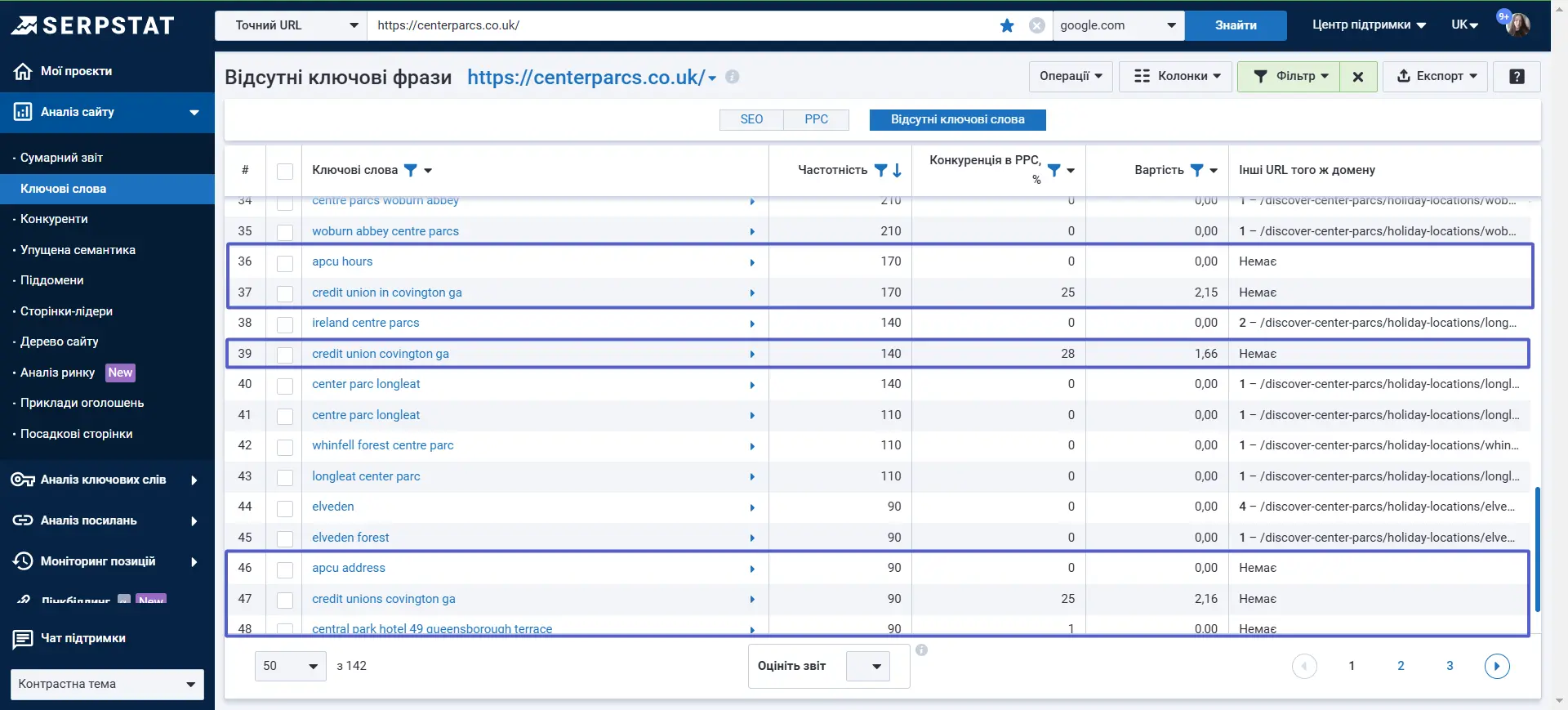
Task: Open Операції dropdown
Action: click(1071, 77)
